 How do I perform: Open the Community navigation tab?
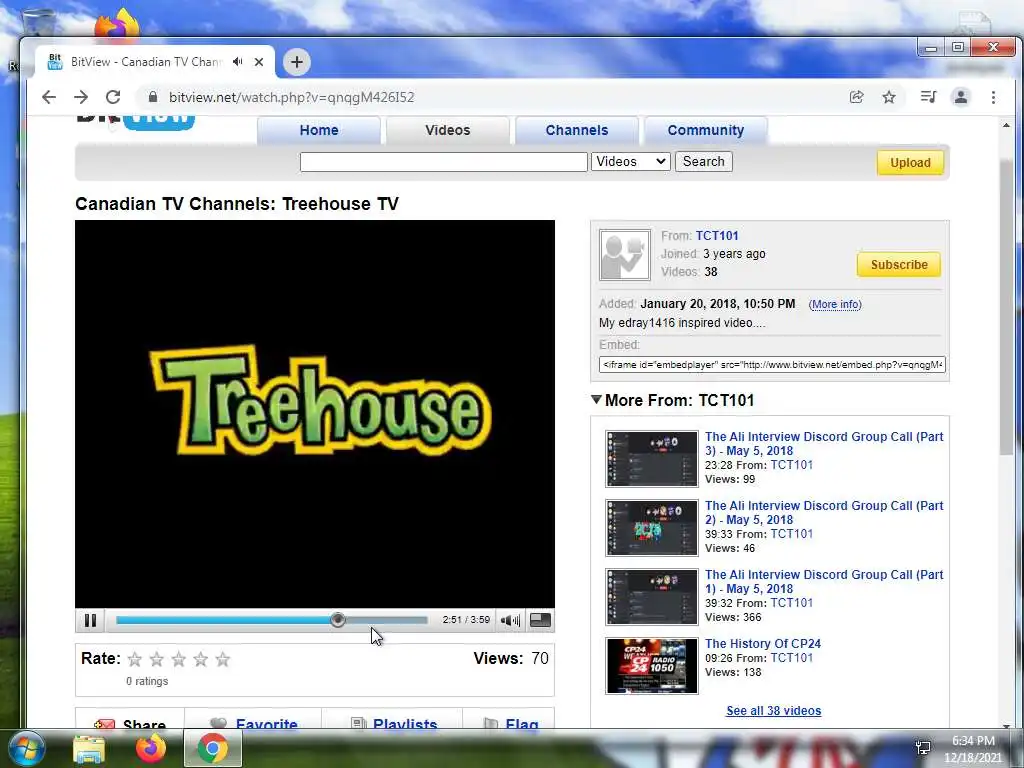pos(705,130)
